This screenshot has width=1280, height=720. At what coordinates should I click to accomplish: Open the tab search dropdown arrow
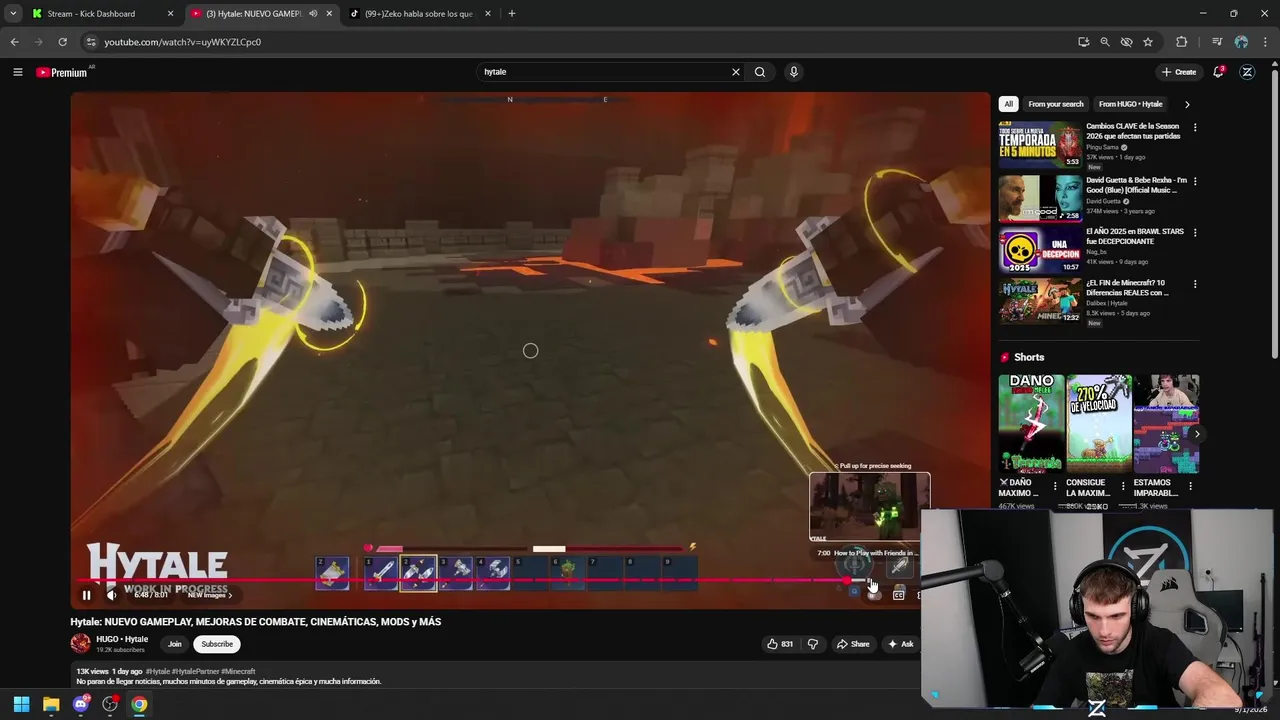point(13,14)
